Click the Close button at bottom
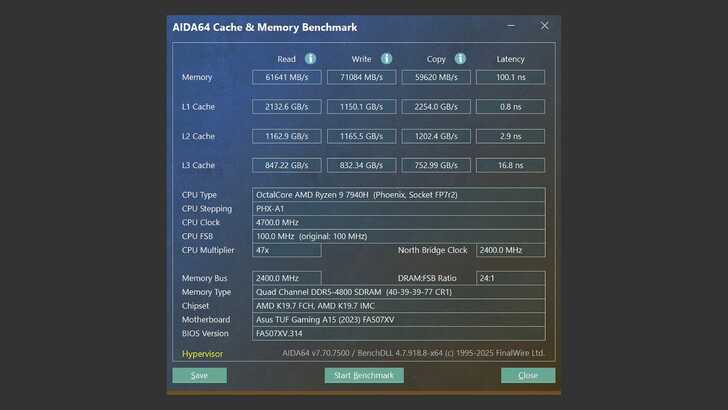This screenshot has width=728, height=410. (528, 375)
